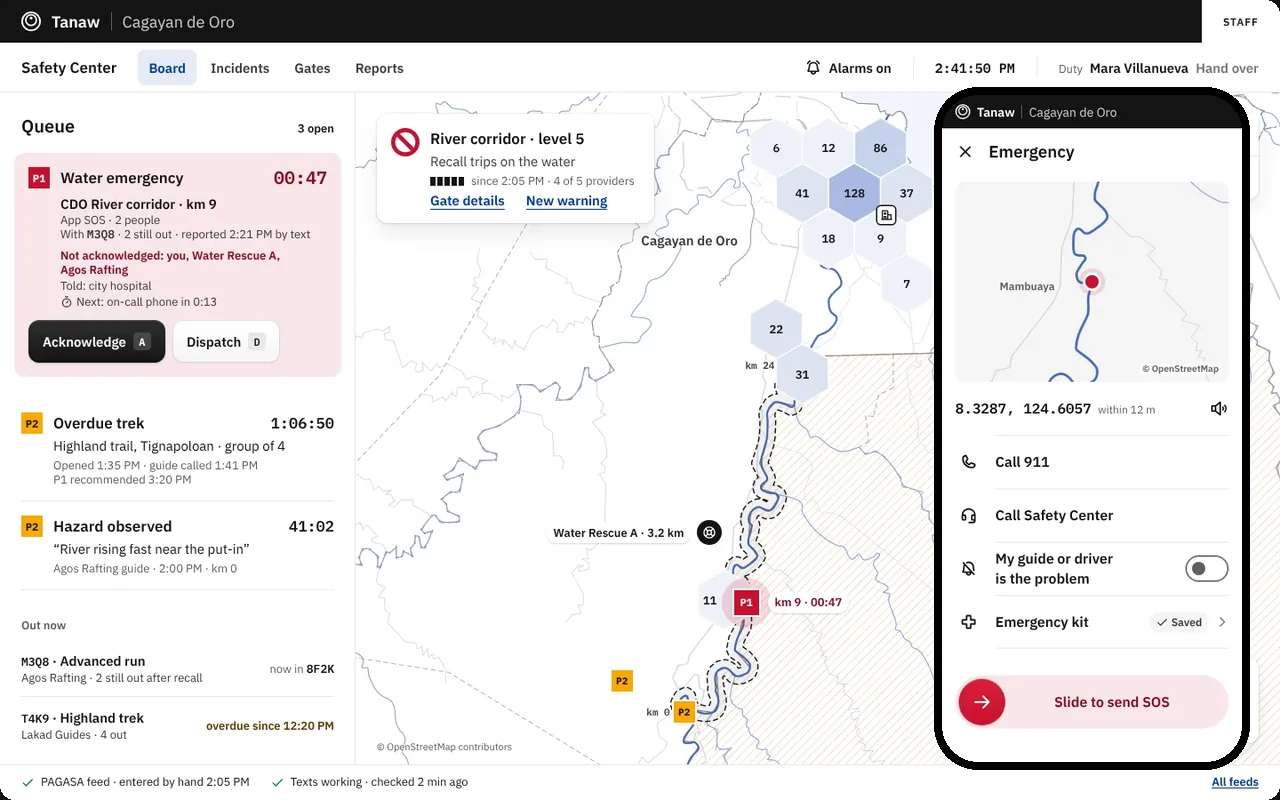The image size is (1280, 800).
Task: Click the P1 badge on Water emergency card
Action: 39,178
